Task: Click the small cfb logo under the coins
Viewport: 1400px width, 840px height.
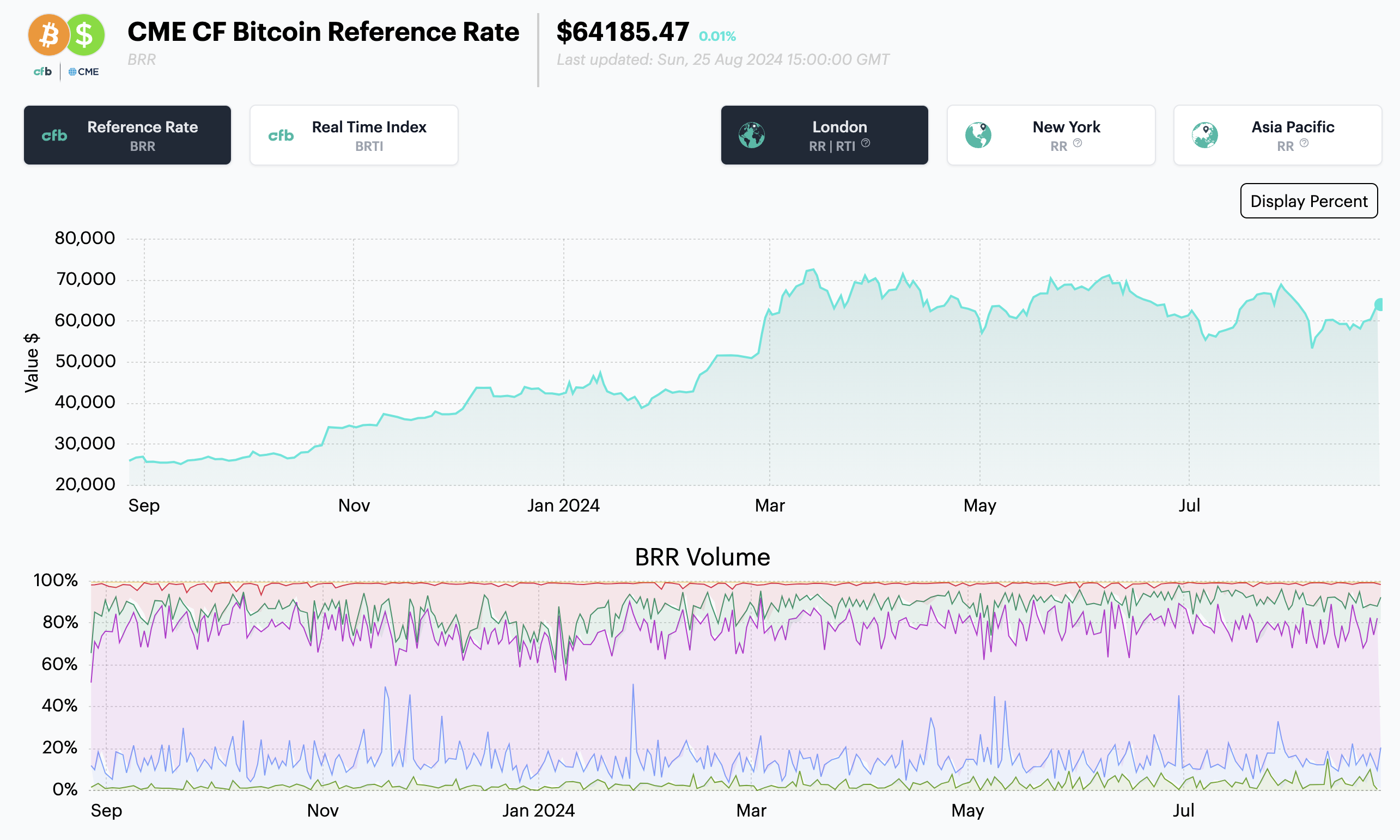Action: tap(42, 71)
